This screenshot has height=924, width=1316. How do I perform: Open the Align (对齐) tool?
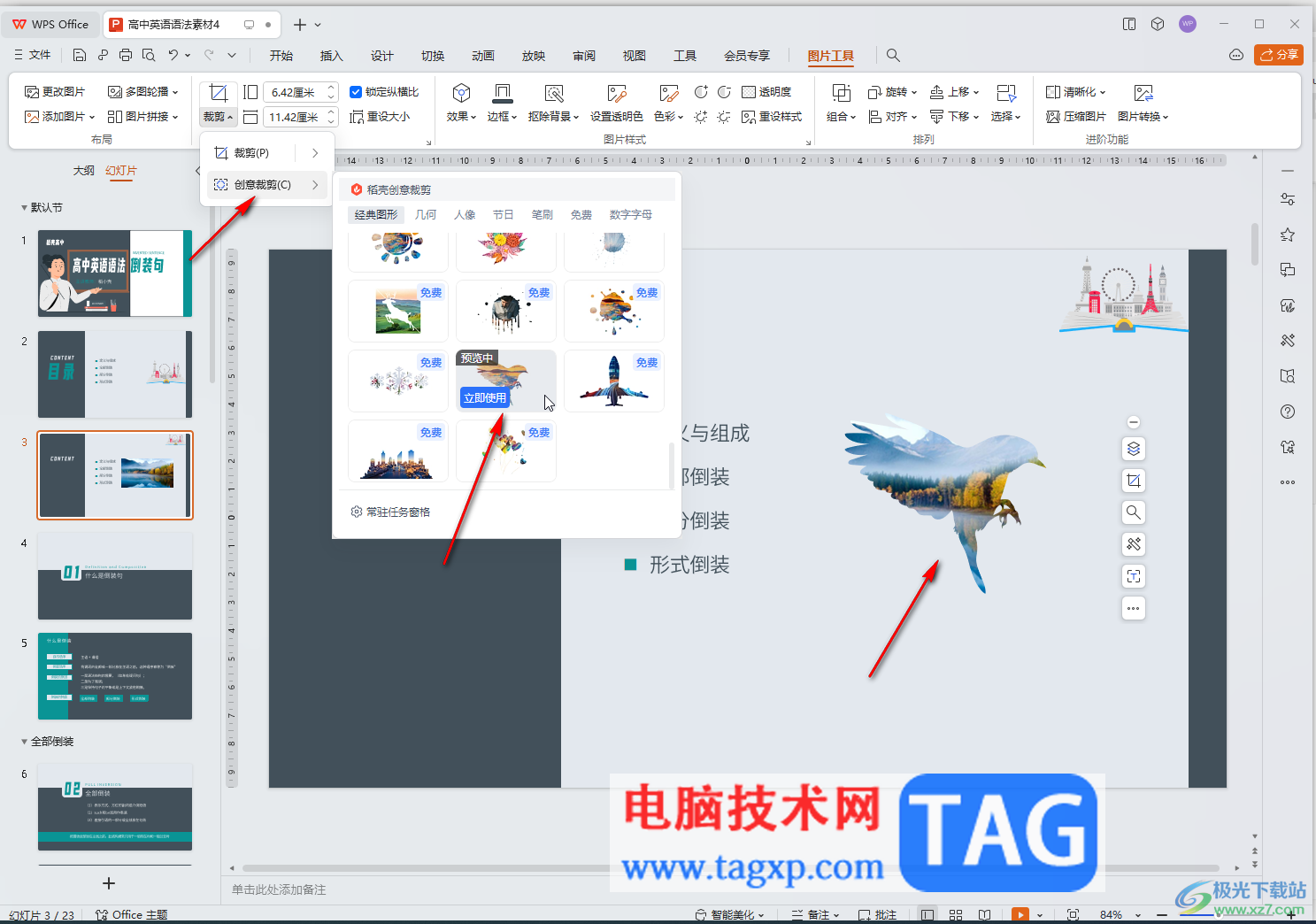(892, 117)
